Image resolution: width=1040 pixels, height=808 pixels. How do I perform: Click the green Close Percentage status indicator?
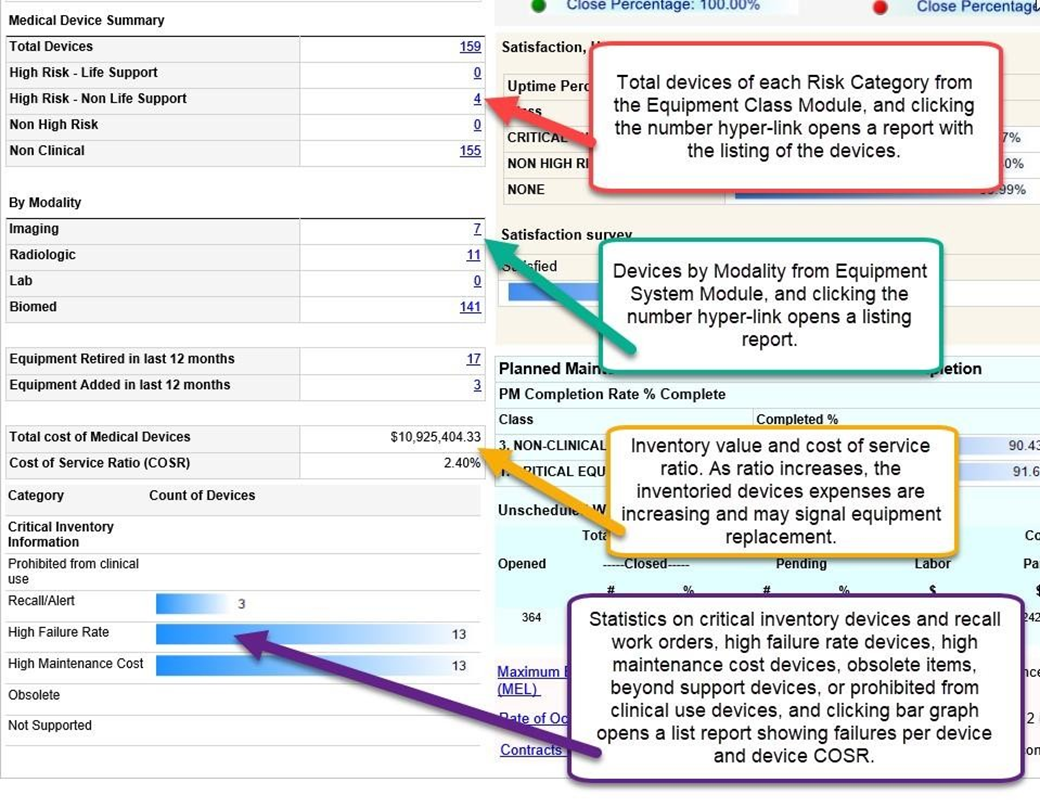pyautogui.click(x=539, y=6)
